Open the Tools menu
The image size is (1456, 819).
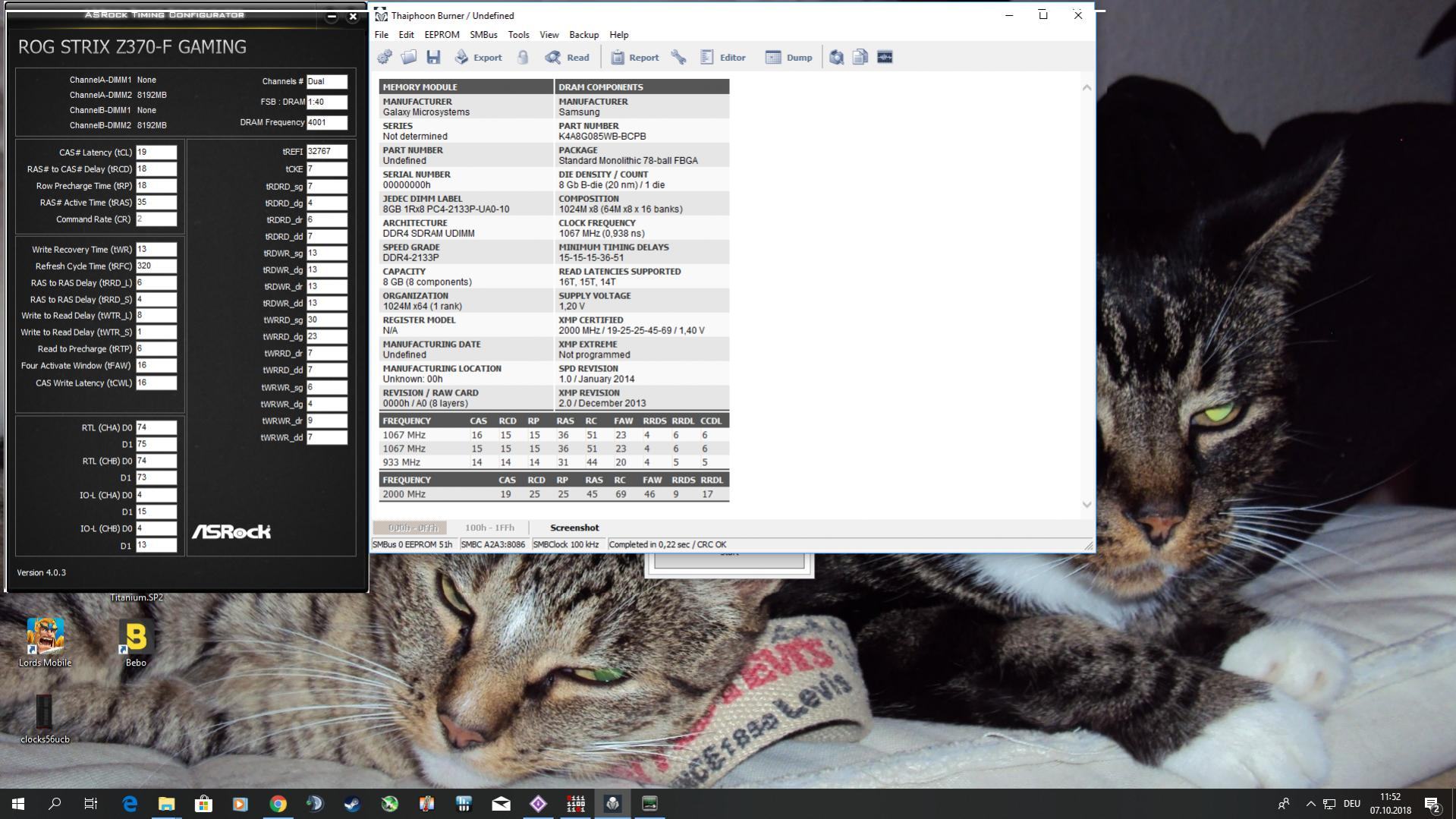coord(518,35)
